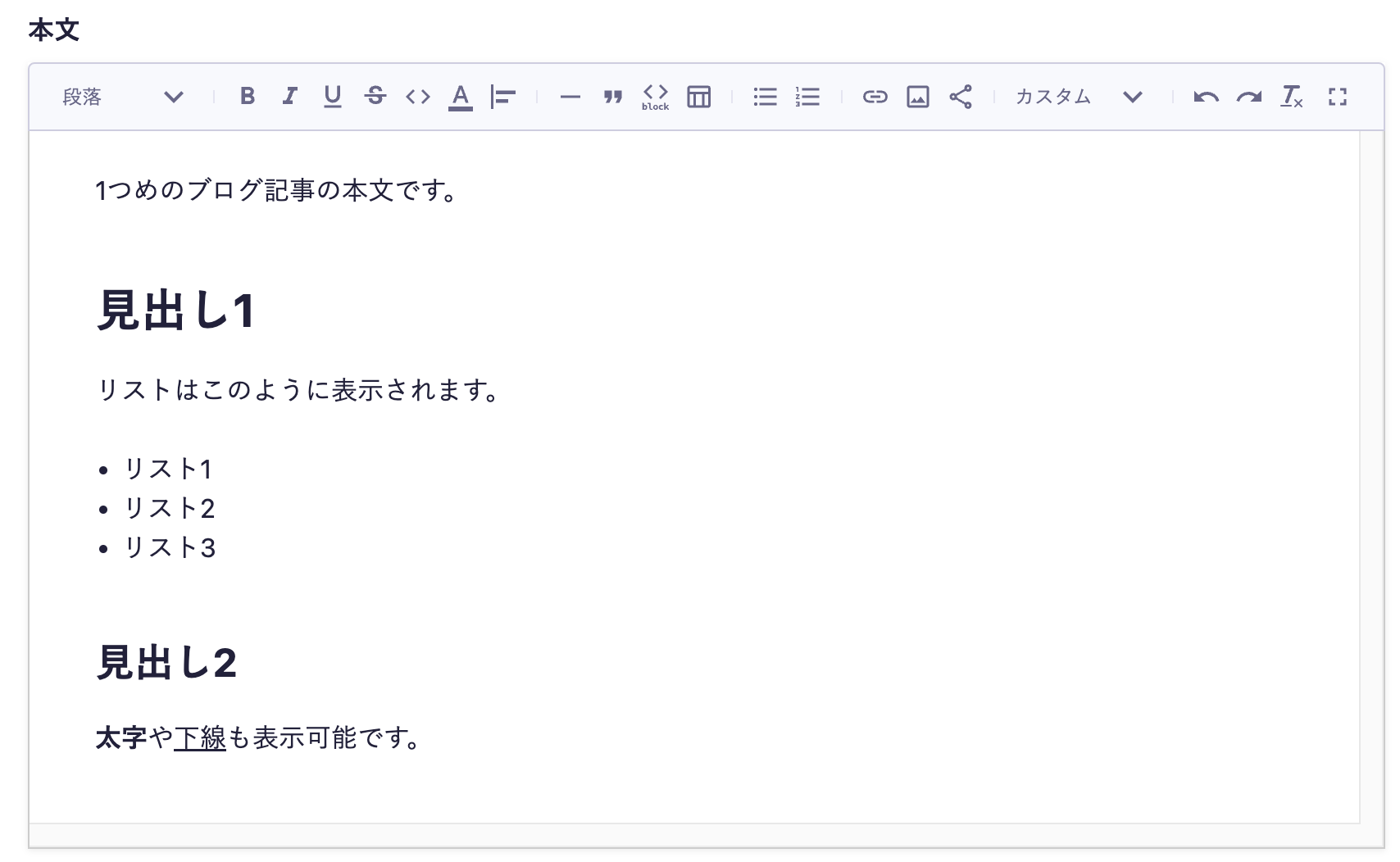Insert a hyperlink
Image resolution: width=1400 pixels, height=862 pixels.
tap(875, 97)
